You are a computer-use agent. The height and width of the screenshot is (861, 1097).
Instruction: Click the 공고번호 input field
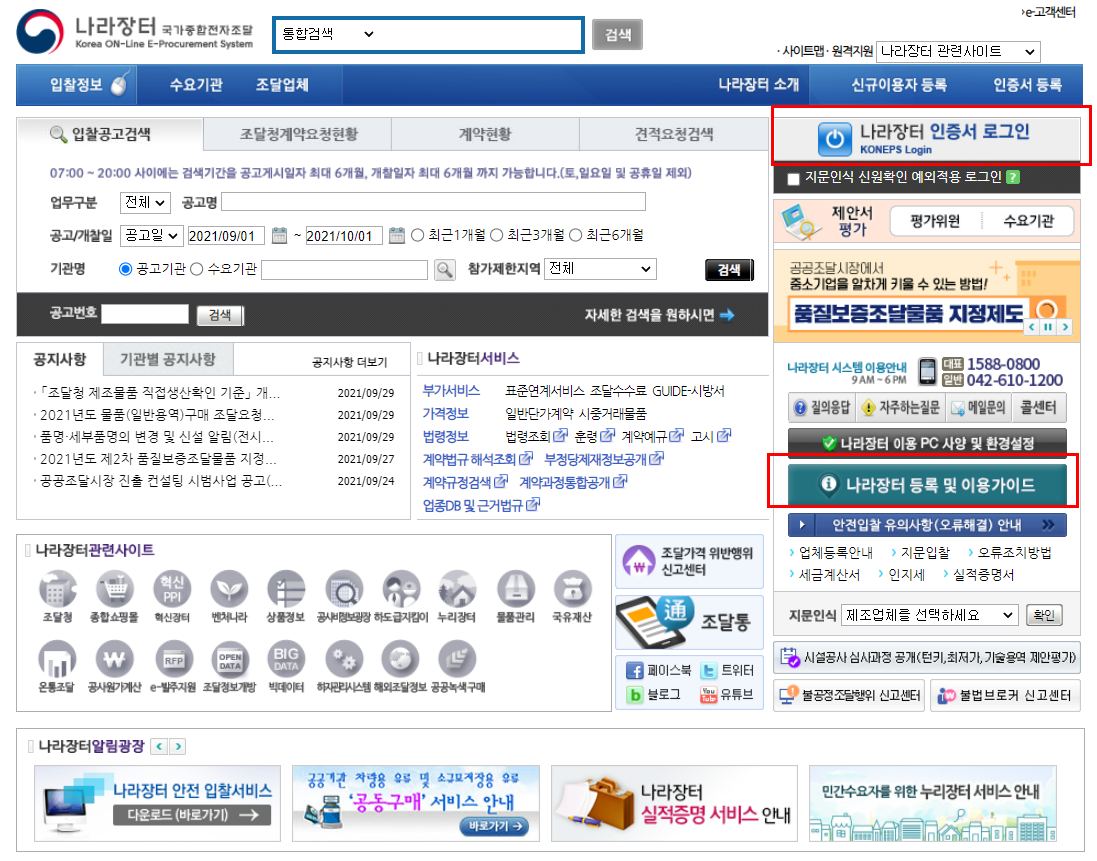pyautogui.click(x=145, y=315)
